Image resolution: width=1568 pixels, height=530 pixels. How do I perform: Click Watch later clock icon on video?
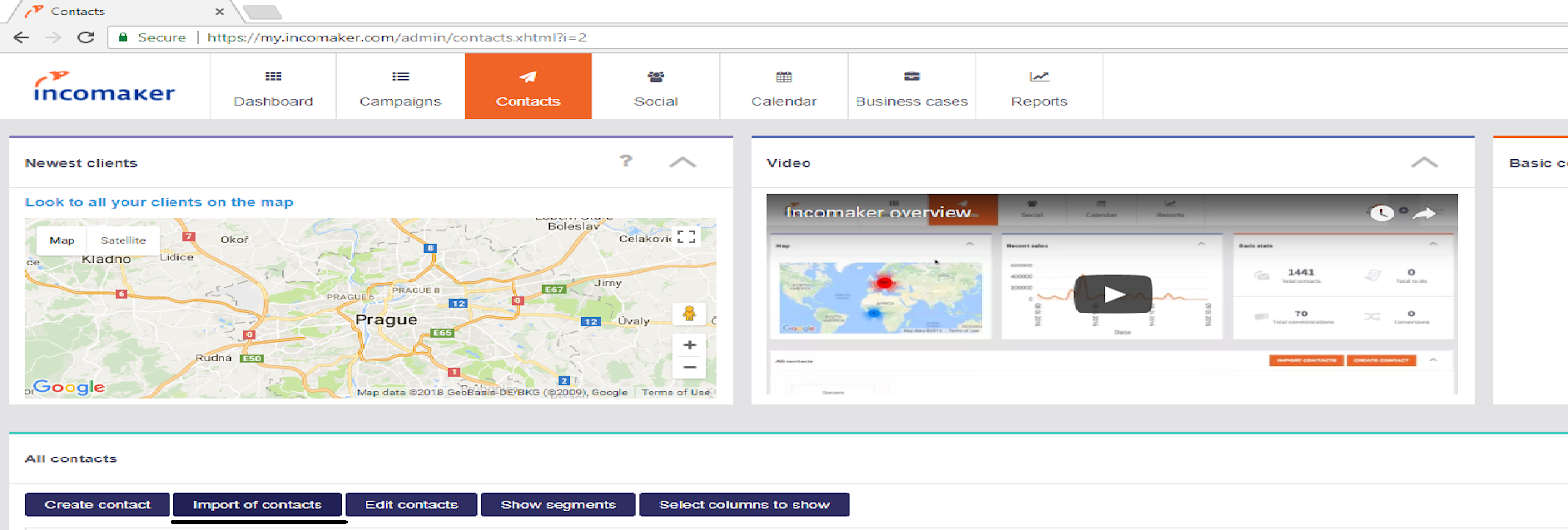pyautogui.click(x=1382, y=213)
